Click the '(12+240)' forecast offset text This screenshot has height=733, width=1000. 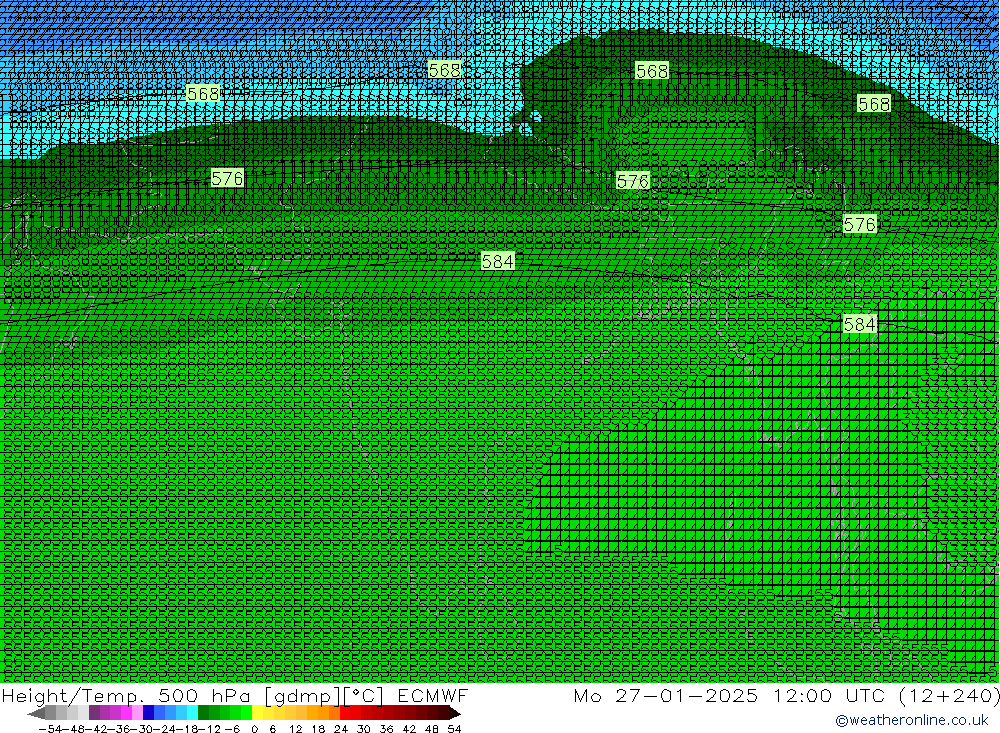[x=950, y=696]
